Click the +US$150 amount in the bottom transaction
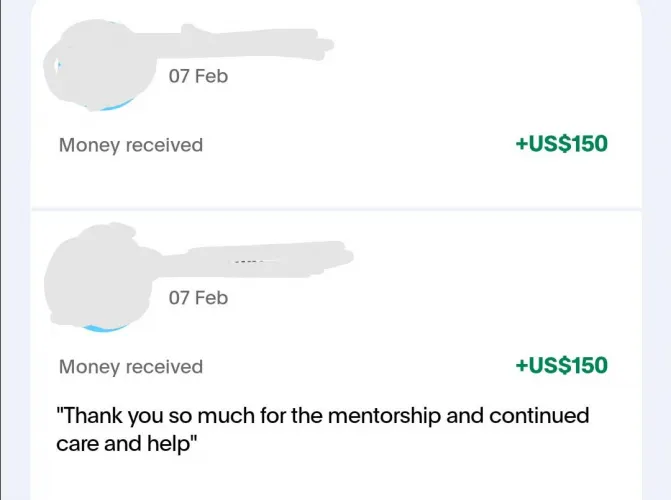This screenshot has width=671, height=500. [x=561, y=366]
